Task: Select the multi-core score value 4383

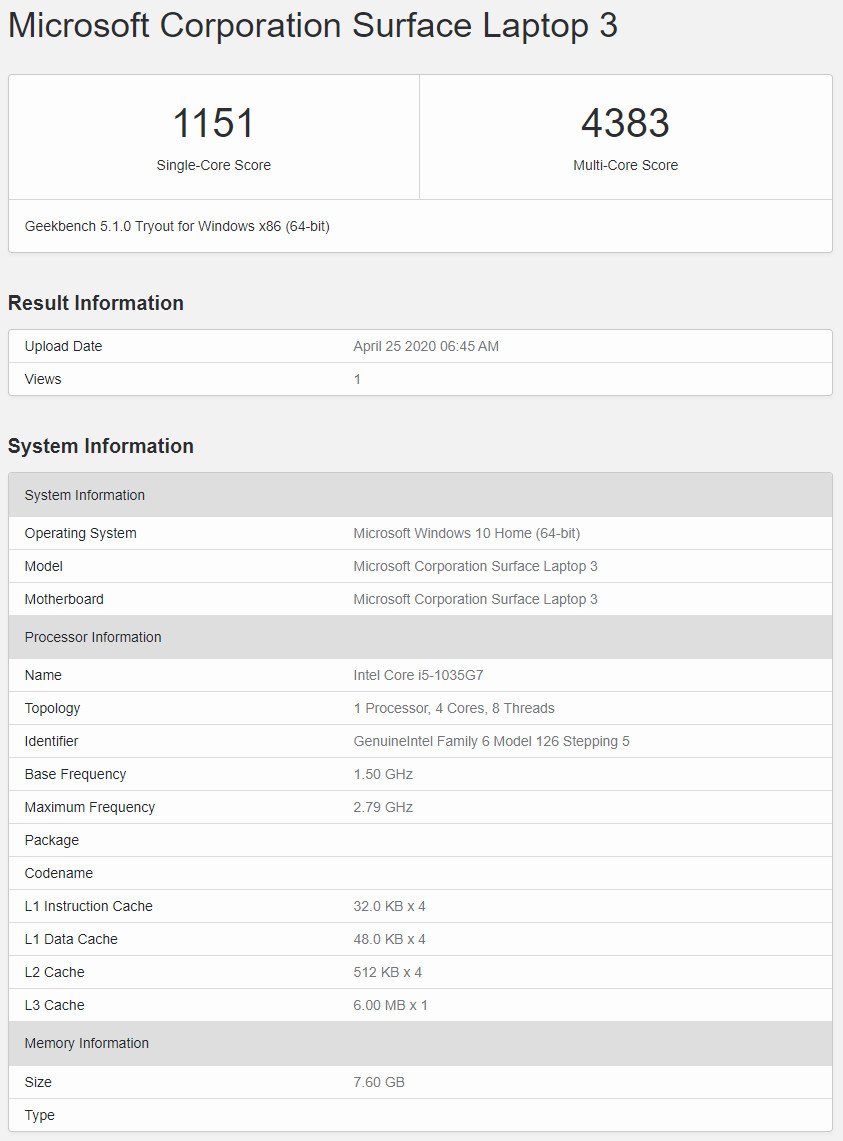Action: tap(625, 122)
